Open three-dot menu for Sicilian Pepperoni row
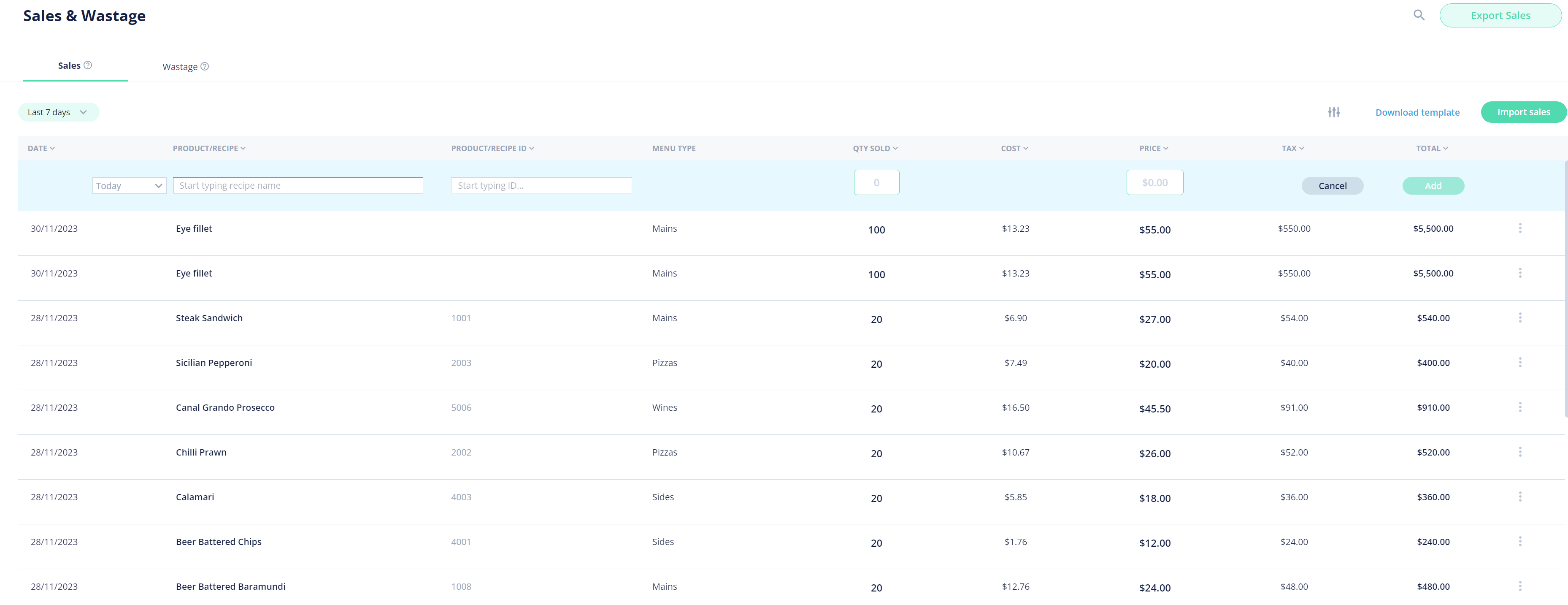The width and height of the screenshot is (1568, 605). [x=1519, y=363]
